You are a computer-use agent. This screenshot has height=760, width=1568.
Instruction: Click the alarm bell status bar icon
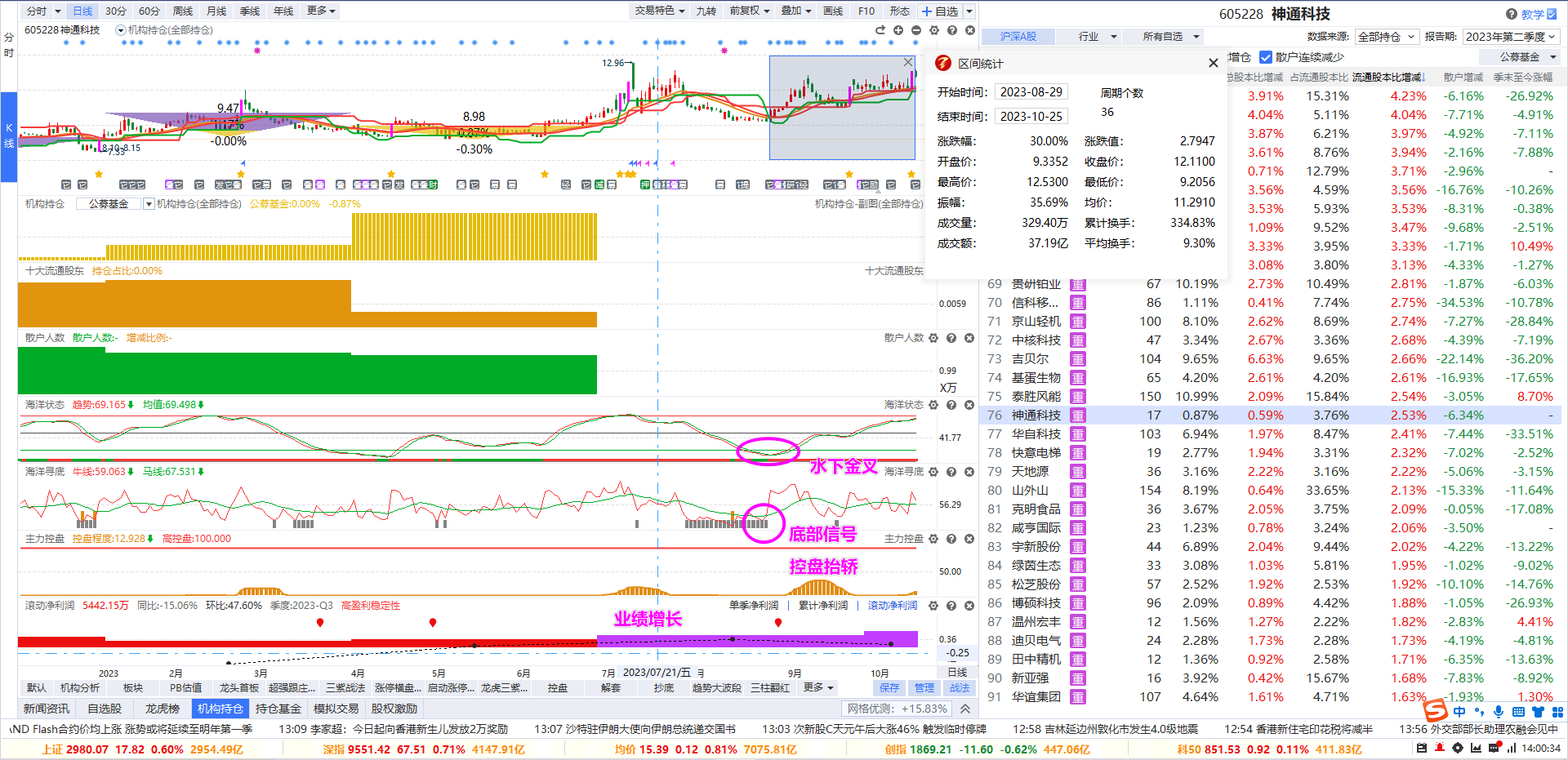[1440, 749]
